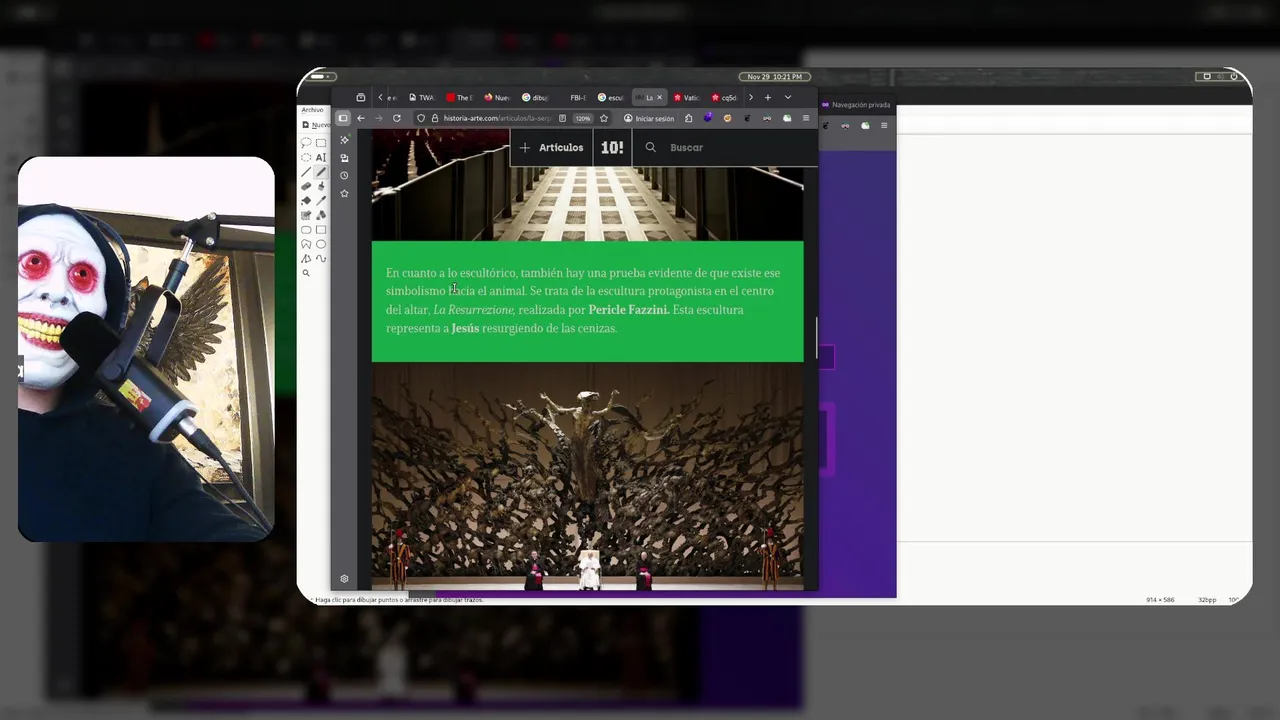Select the Line tool
This screenshot has width=1280, height=720.
pos(306,172)
